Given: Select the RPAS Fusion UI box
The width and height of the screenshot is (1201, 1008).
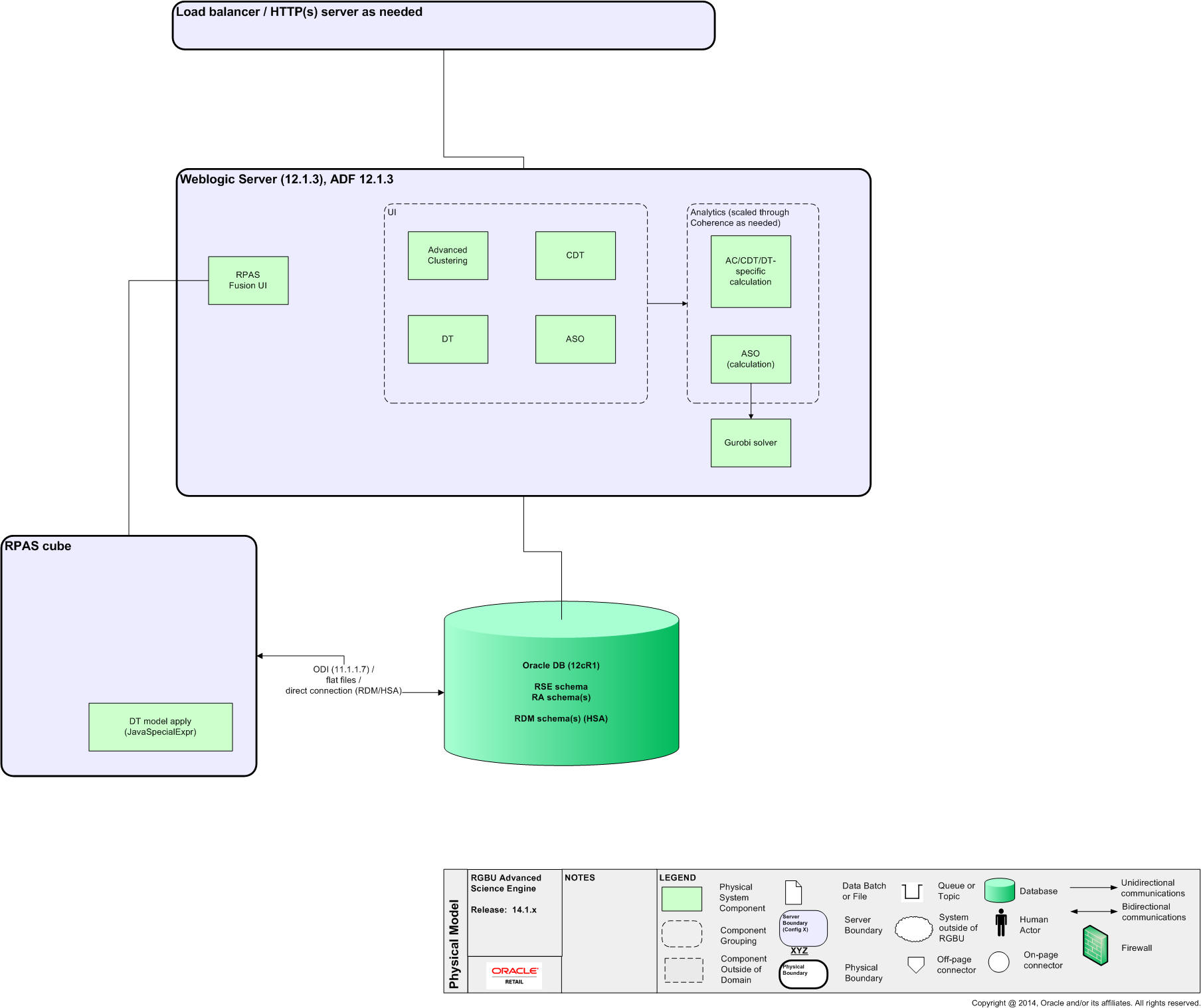Looking at the screenshot, I should [x=248, y=280].
